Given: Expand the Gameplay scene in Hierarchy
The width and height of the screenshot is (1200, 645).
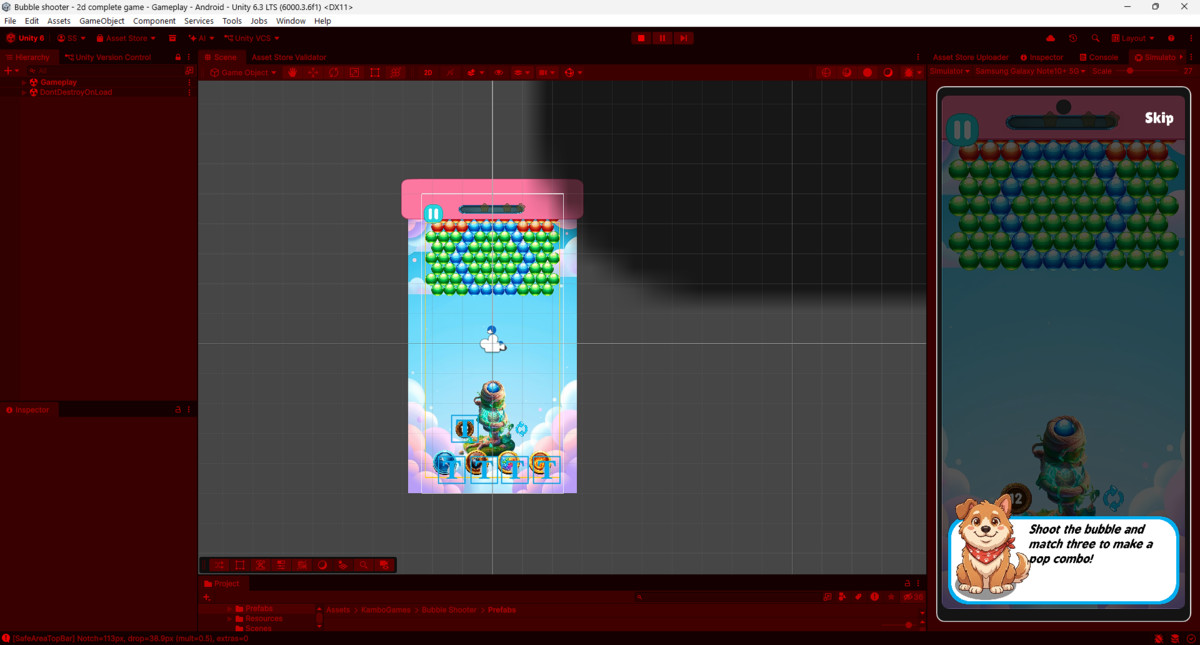Looking at the screenshot, I should point(24,82).
